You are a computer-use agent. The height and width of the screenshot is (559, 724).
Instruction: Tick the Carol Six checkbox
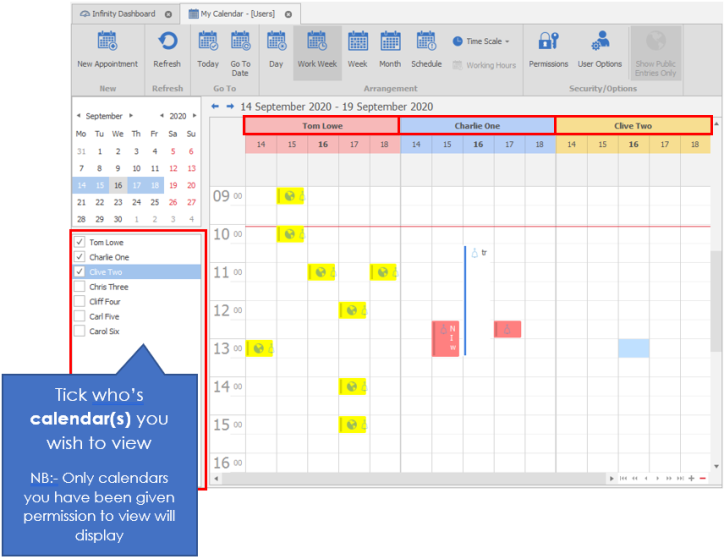(x=79, y=331)
